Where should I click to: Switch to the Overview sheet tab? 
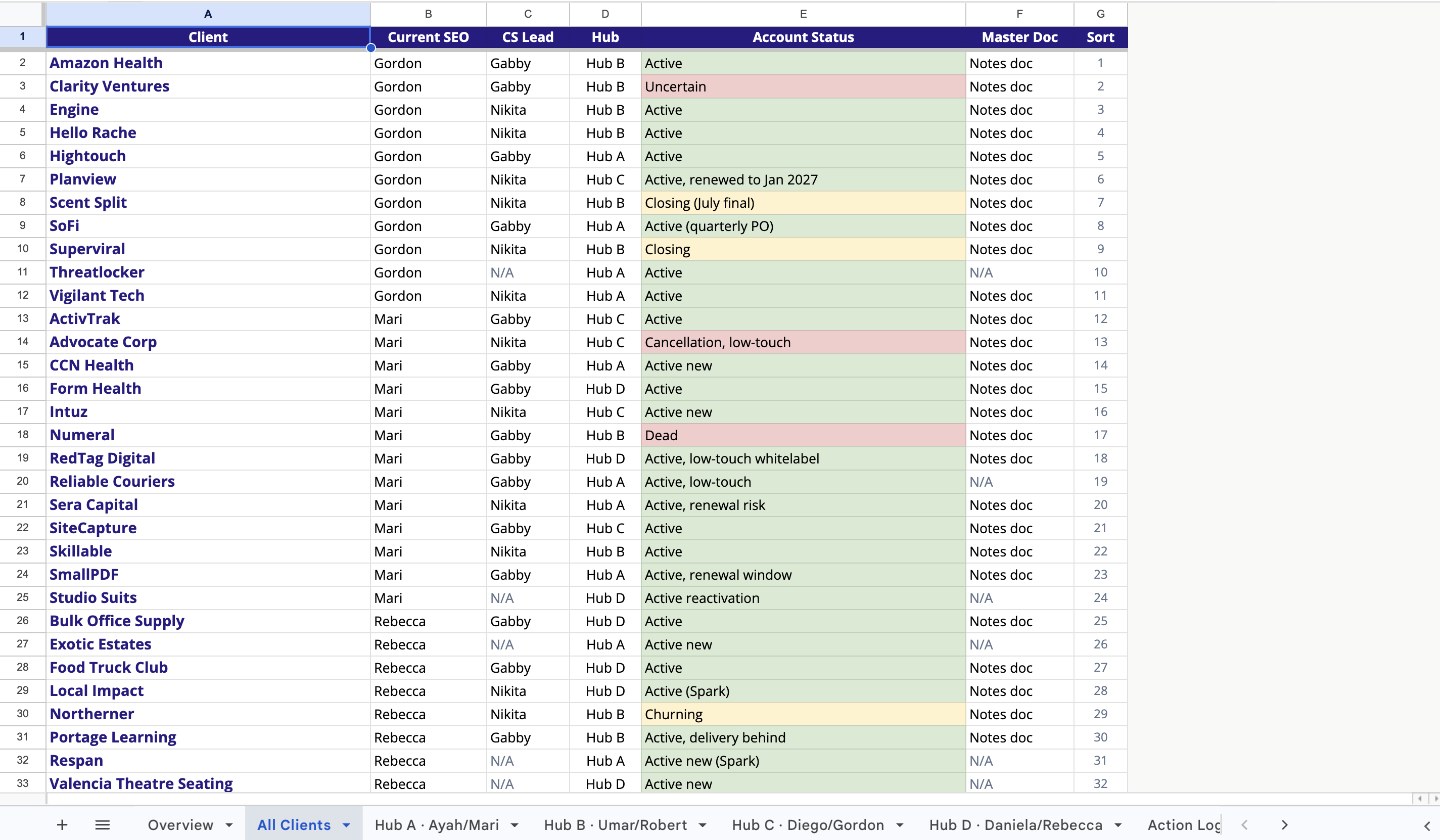180,825
